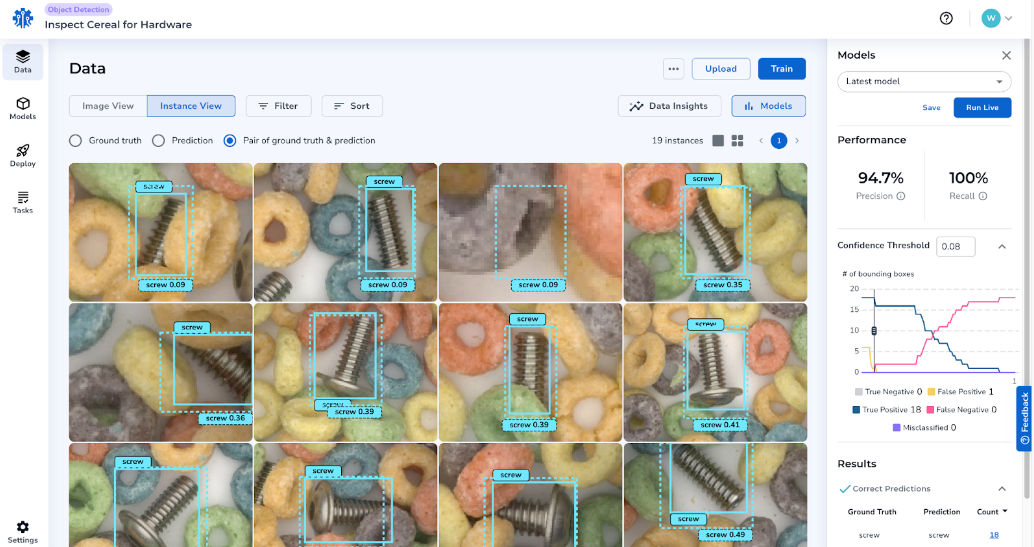The image size is (1034, 547).
Task: Open the Models section in sidebar
Action: click(23, 108)
